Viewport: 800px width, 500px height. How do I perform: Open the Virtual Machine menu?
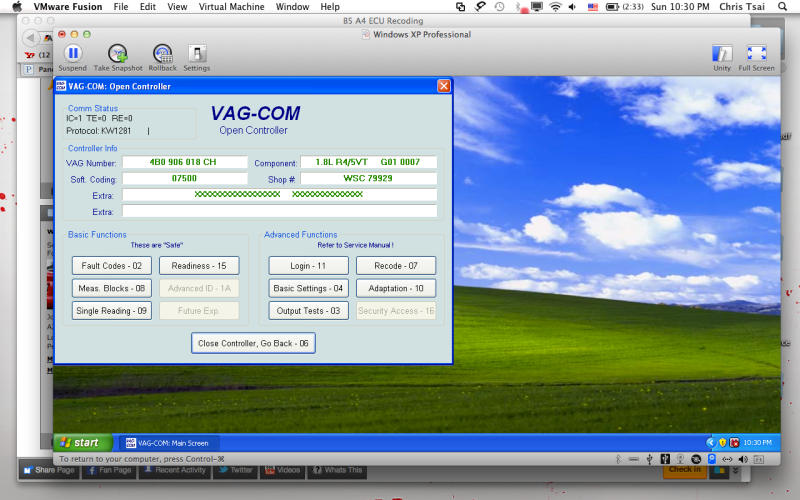232,7
